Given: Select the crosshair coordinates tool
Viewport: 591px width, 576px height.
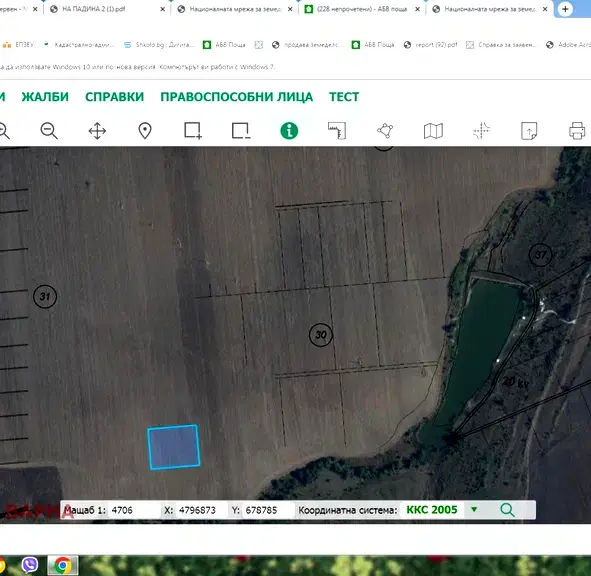Looking at the screenshot, I should pyautogui.click(x=481, y=131).
